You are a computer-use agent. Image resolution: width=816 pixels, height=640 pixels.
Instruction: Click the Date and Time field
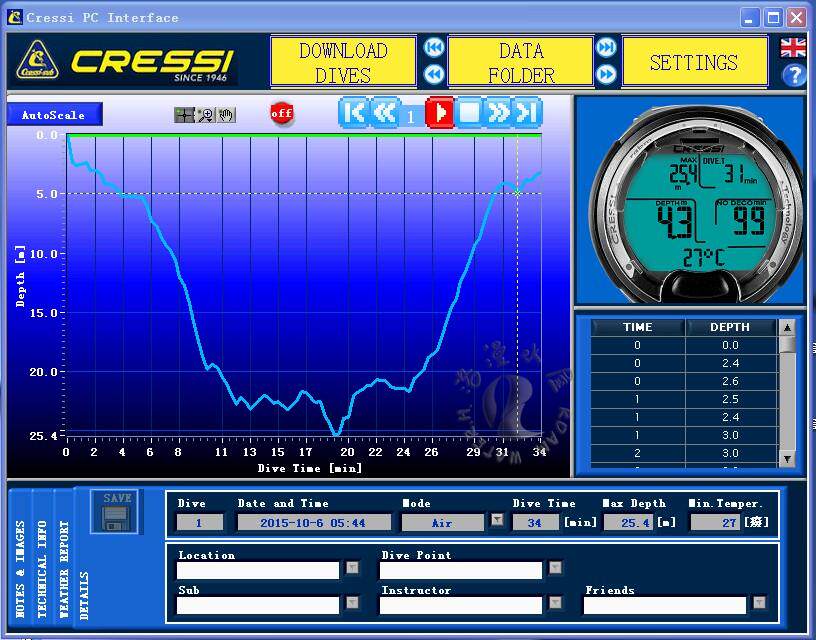coord(314,522)
